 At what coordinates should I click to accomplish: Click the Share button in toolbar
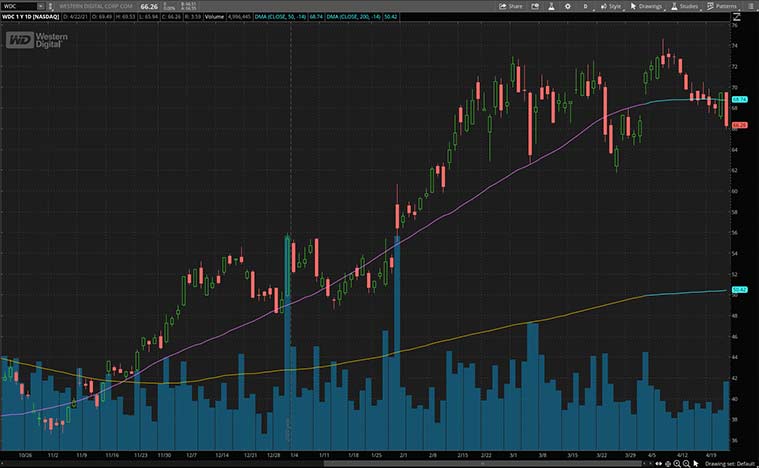point(511,6)
